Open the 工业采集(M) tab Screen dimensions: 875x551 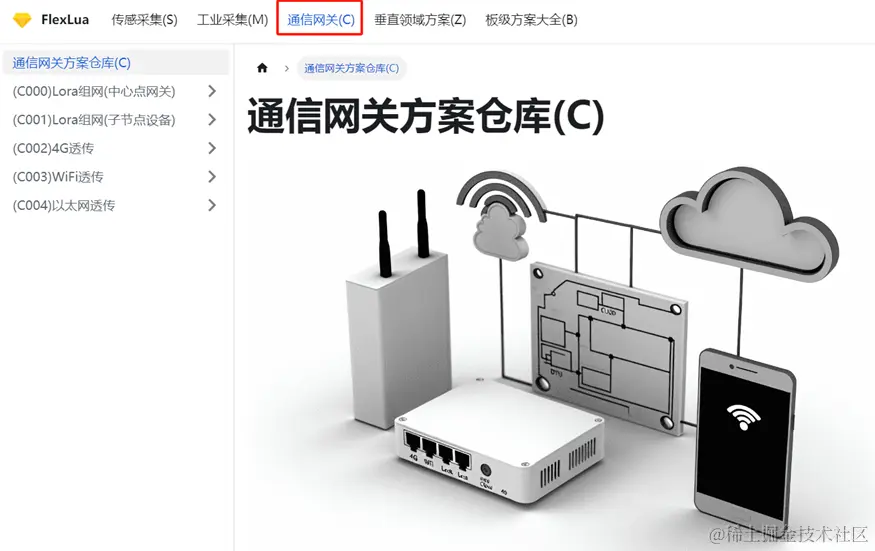coord(233,20)
